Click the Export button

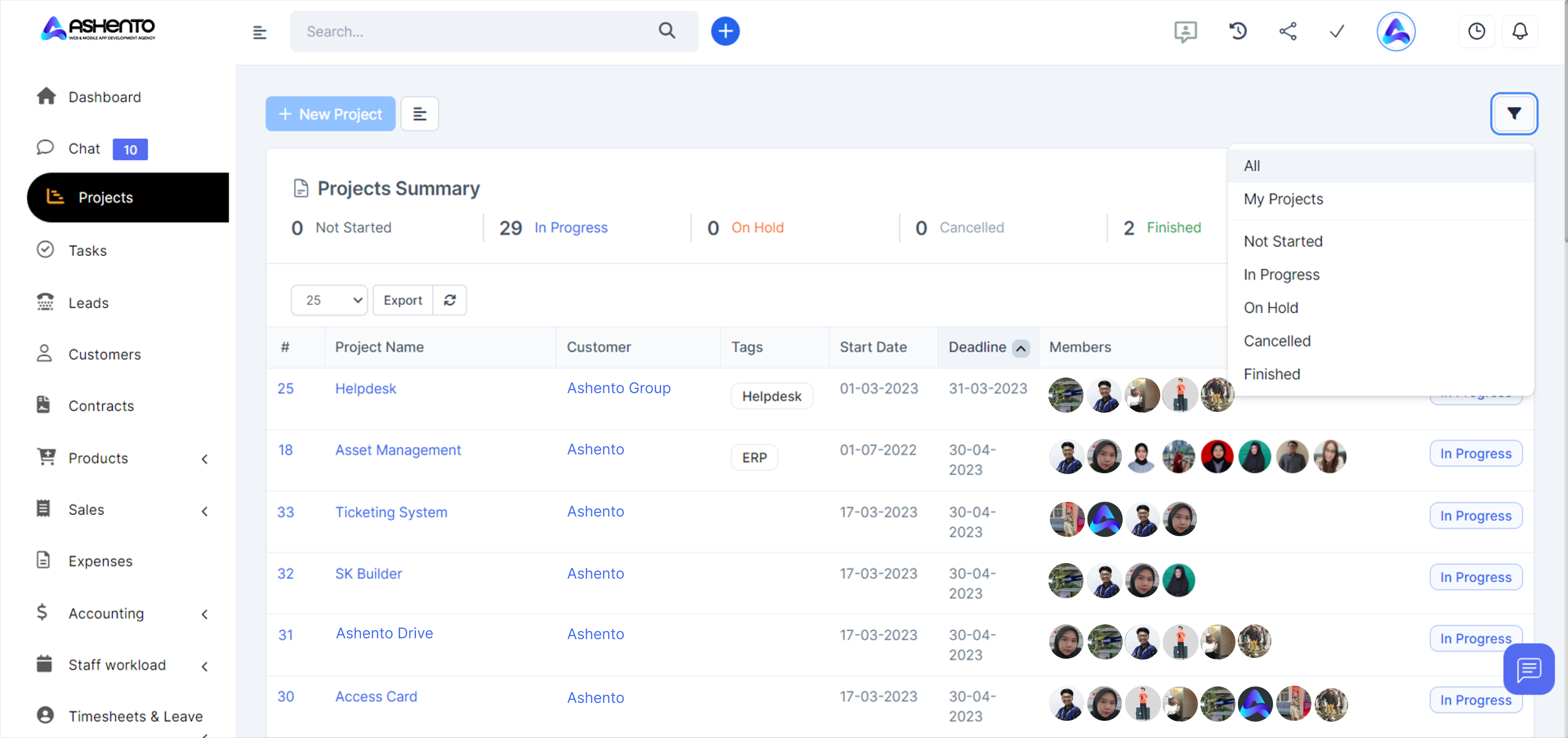point(402,300)
